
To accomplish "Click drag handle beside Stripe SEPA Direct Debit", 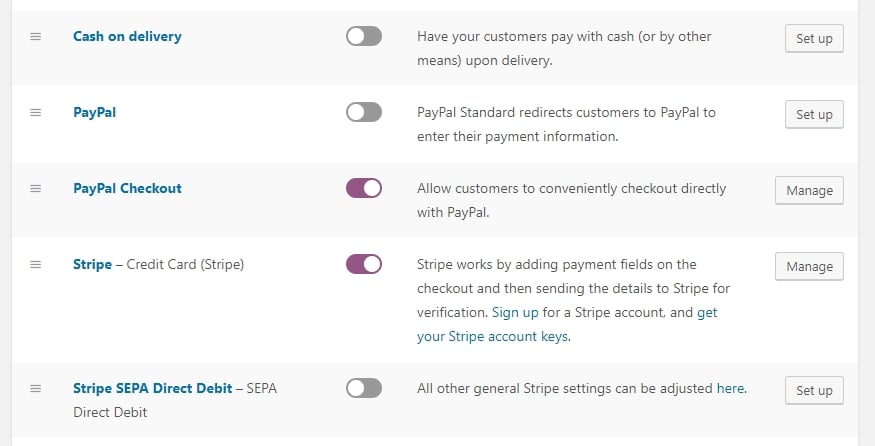I will [36, 388].
